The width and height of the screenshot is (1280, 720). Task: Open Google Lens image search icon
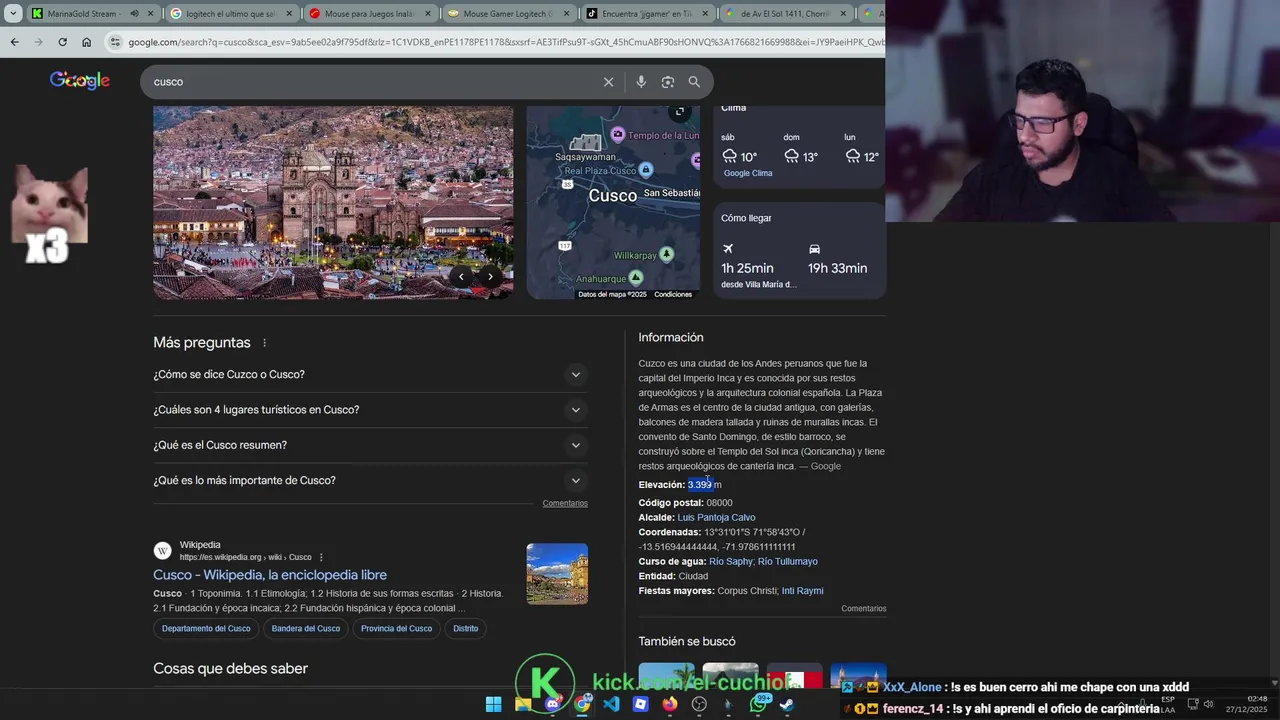(668, 82)
